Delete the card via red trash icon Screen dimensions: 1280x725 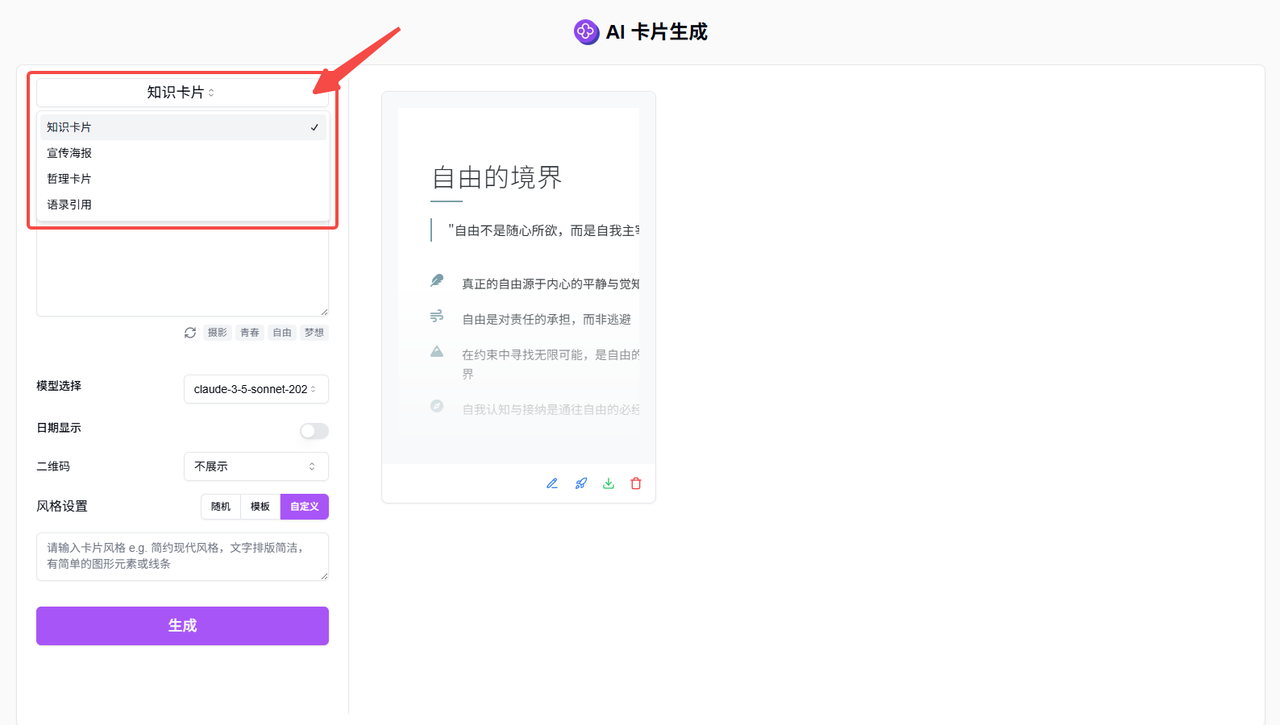[636, 484]
